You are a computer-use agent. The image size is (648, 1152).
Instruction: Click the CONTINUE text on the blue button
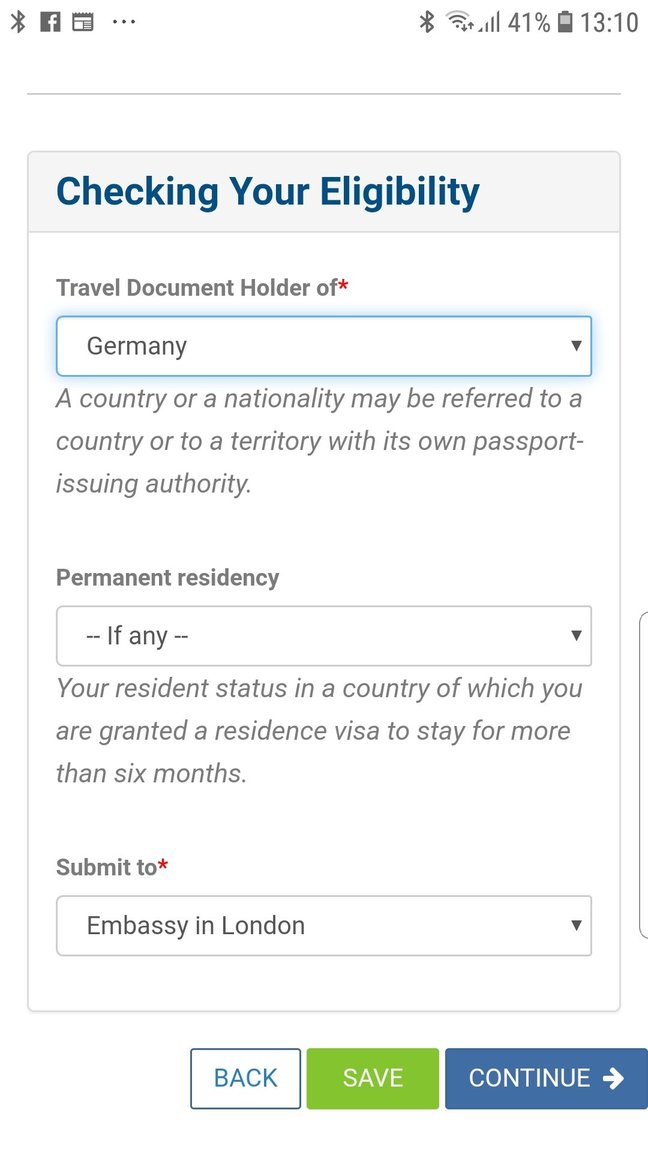(x=530, y=1078)
